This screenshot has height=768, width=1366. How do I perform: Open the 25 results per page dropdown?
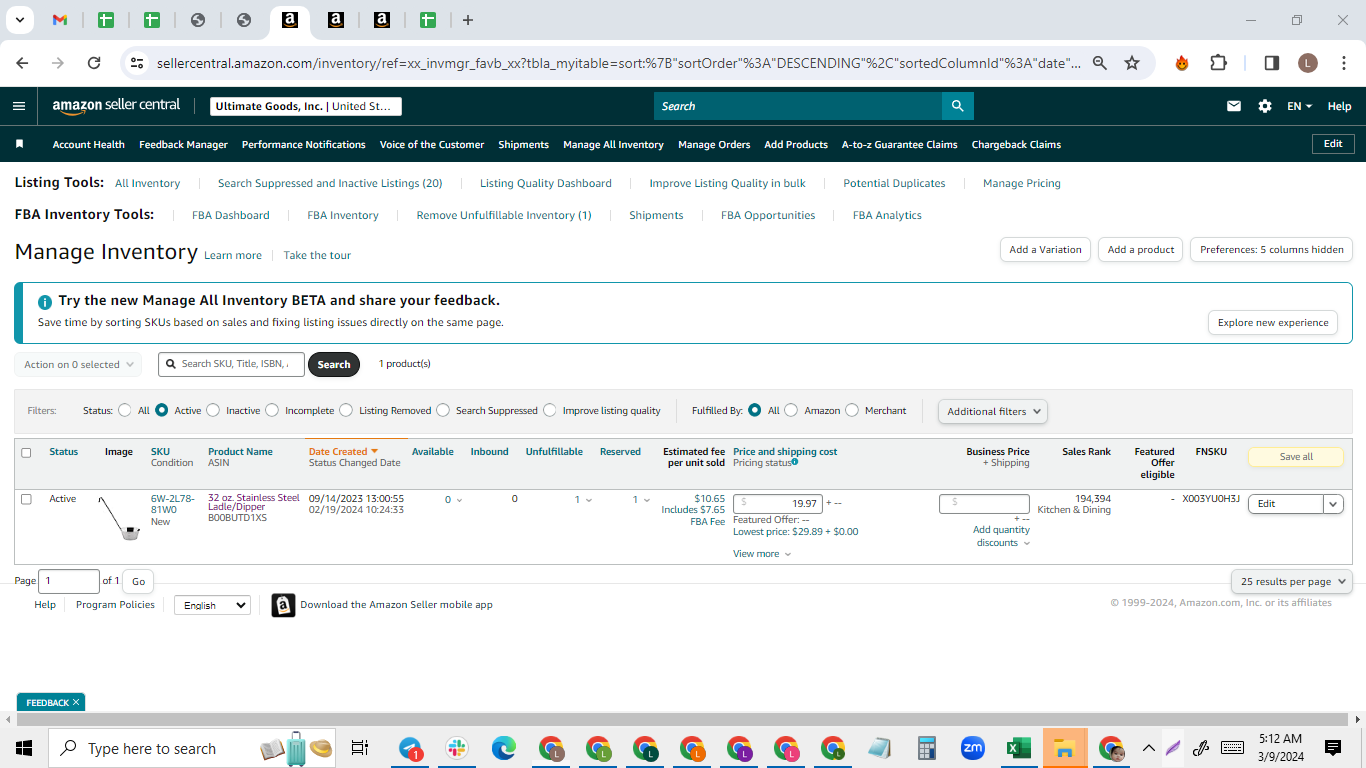pyautogui.click(x=1291, y=581)
